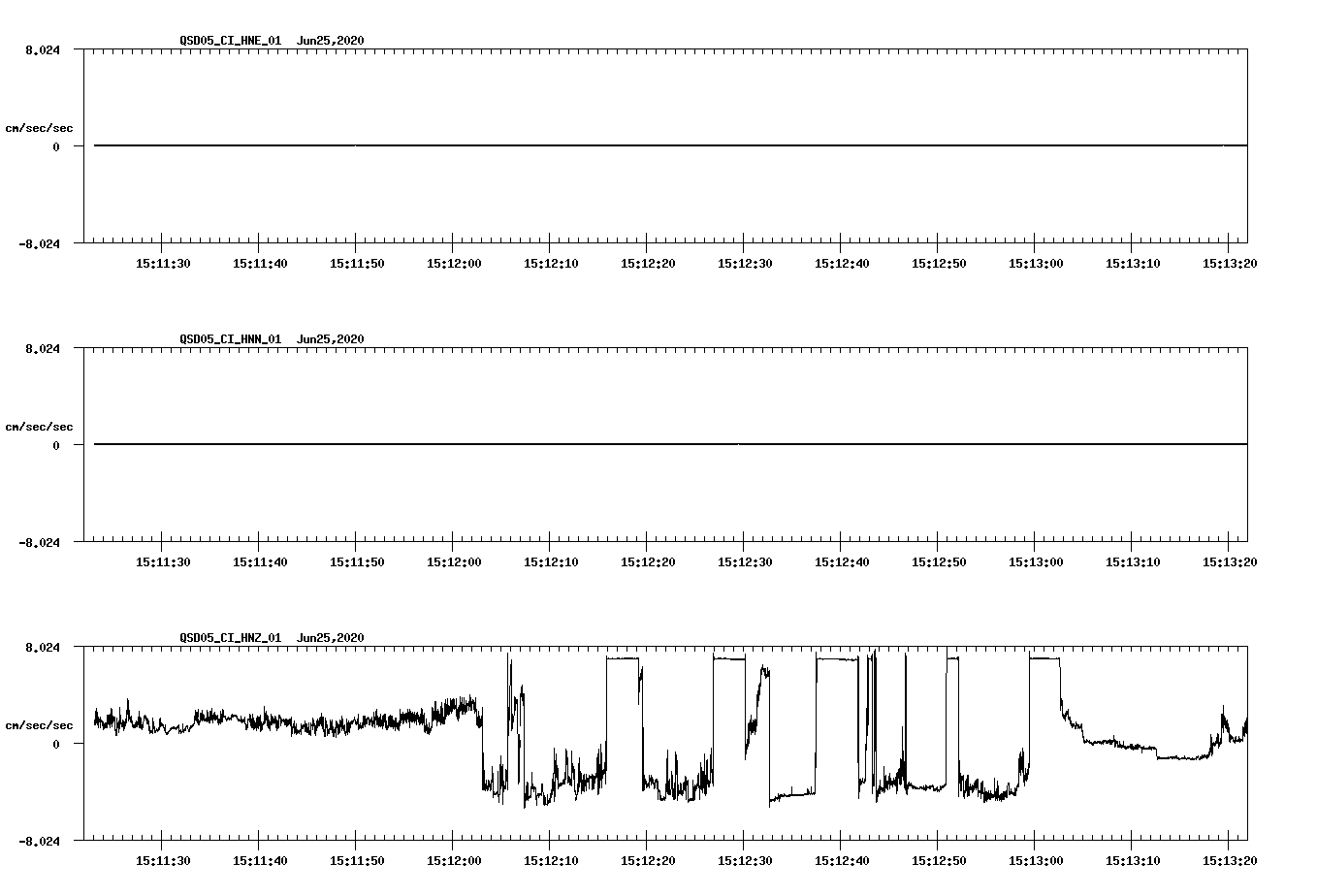Click 15:12:50 time label under HNE plot
The image size is (1317, 896).
(x=939, y=264)
